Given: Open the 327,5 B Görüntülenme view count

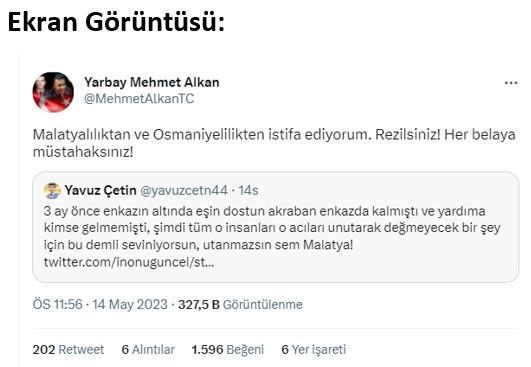Looking at the screenshot, I should [240, 304].
